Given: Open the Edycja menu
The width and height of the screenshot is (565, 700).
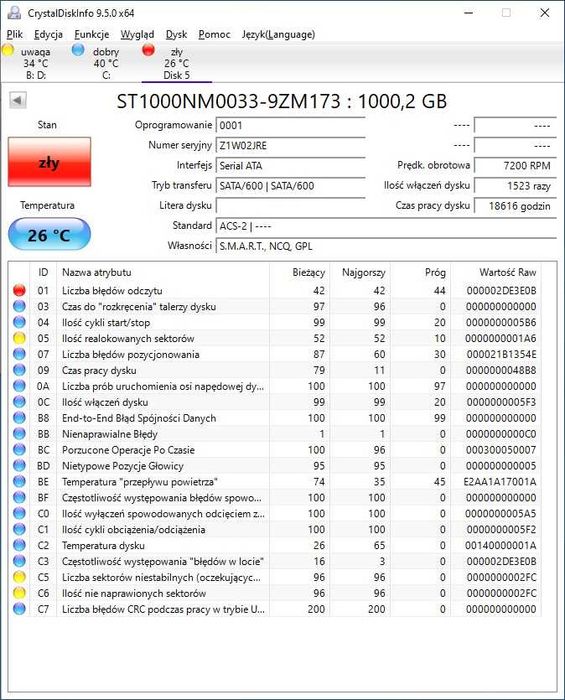Looking at the screenshot, I should tap(48, 34).
